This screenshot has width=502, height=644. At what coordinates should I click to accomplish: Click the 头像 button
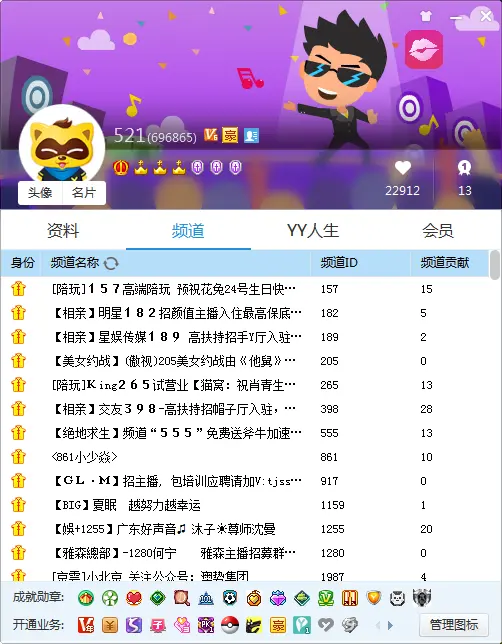click(x=40, y=193)
